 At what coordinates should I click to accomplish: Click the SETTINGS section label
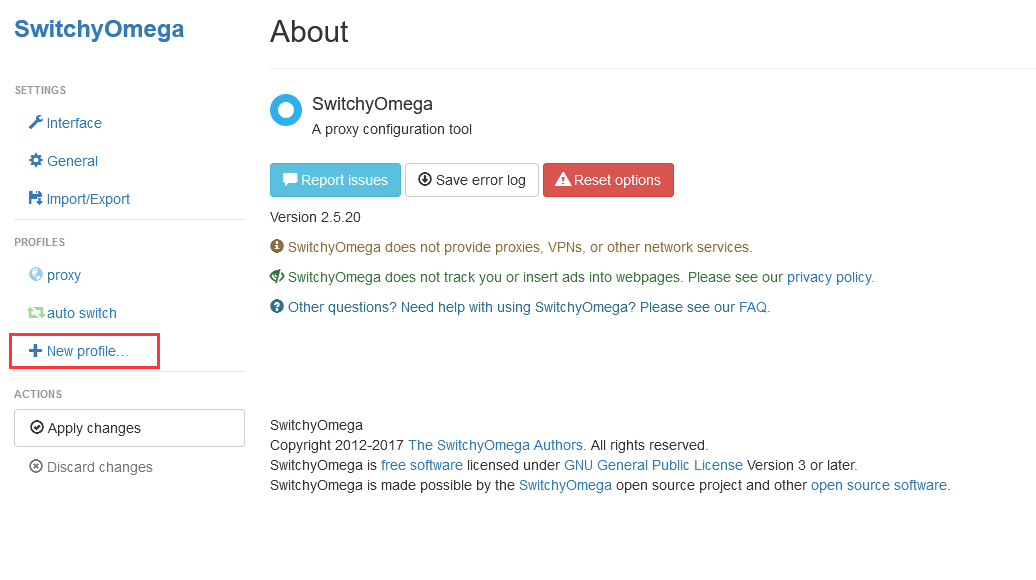click(40, 91)
